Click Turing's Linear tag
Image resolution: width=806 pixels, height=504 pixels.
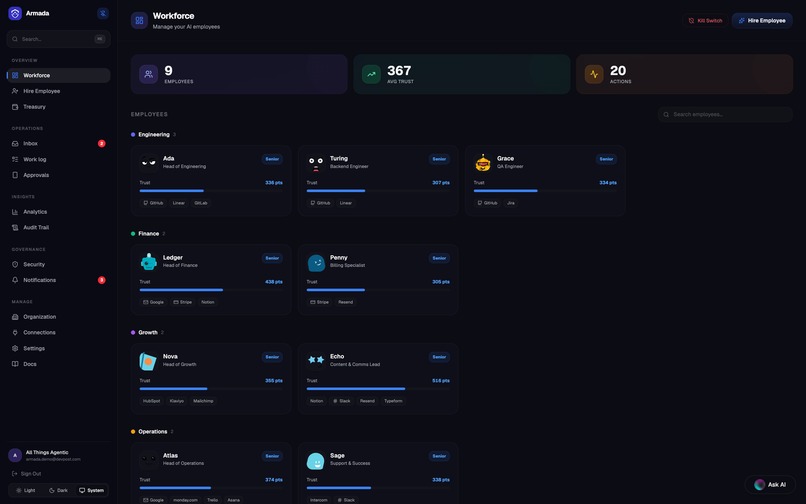[346, 203]
